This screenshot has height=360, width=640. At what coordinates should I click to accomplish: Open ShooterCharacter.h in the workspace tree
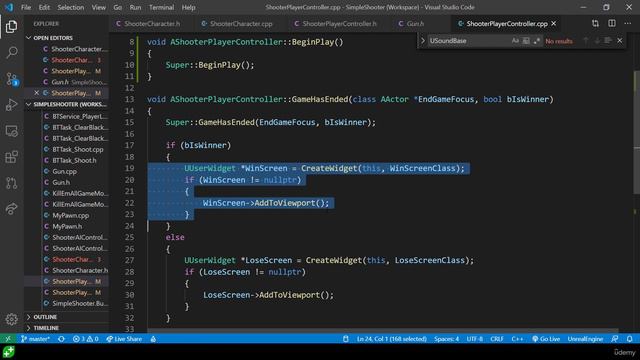click(80, 270)
